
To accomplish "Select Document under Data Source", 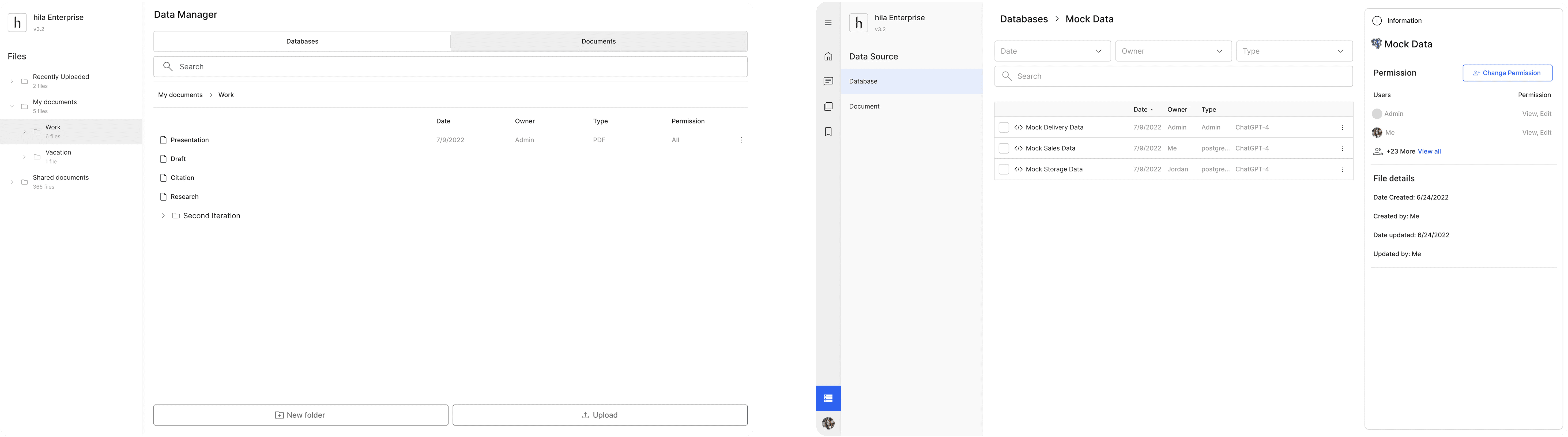I will pyautogui.click(x=864, y=107).
